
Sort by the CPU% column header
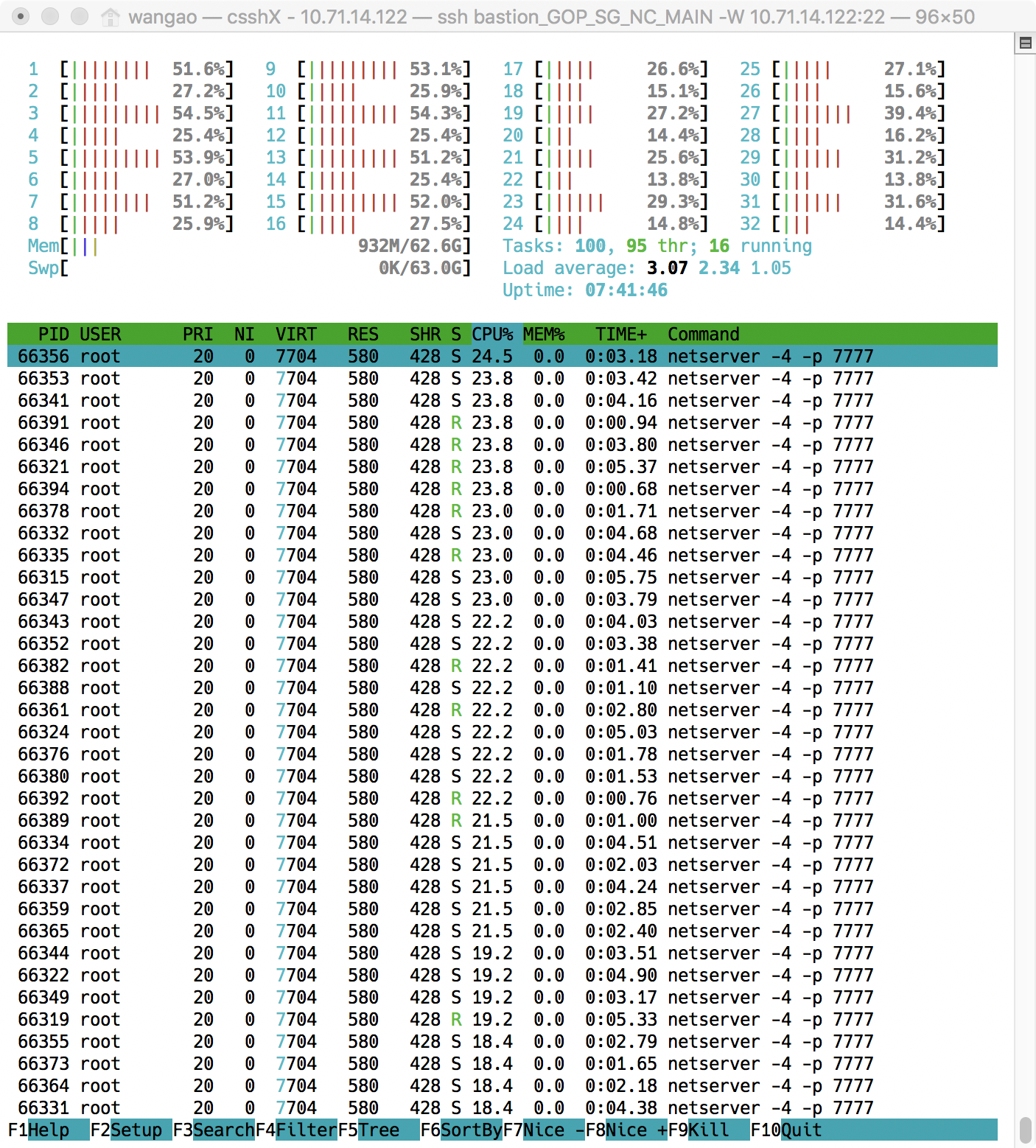[492, 334]
